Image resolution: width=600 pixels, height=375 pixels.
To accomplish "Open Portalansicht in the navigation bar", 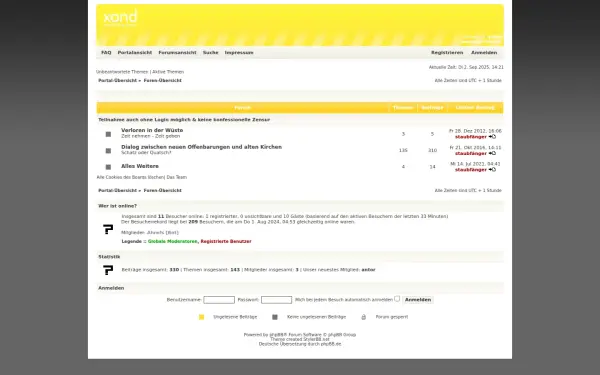I will (x=135, y=52).
